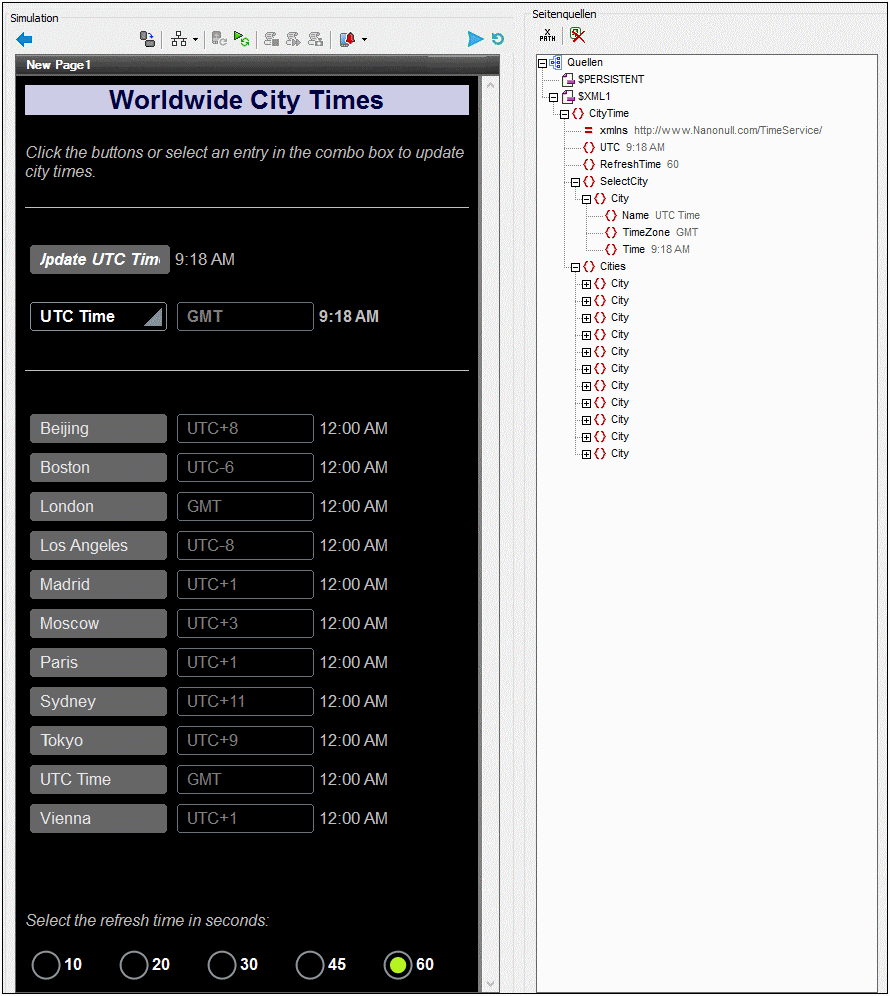This screenshot has height=996, width=890.
Task: Select the 60 seconds refresh radio button
Action: pyautogui.click(x=398, y=965)
